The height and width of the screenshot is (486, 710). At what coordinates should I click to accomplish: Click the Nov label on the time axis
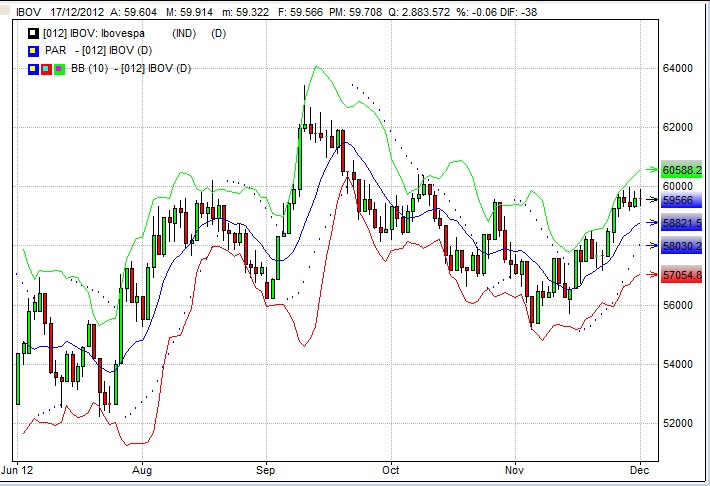515,468
